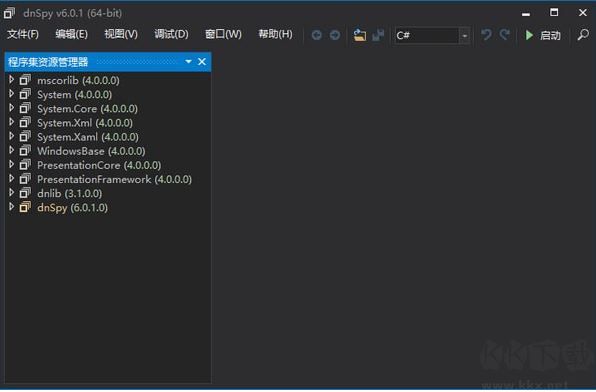Select System (4.0.0.0) tree row
The width and height of the screenshot is (596, 392).
point(74,95)
